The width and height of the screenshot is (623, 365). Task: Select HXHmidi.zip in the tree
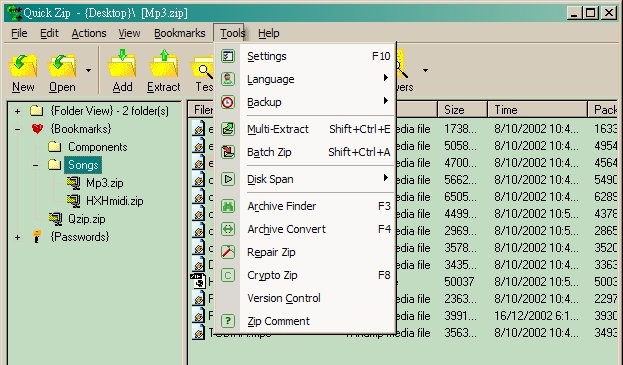click(114, 201)
